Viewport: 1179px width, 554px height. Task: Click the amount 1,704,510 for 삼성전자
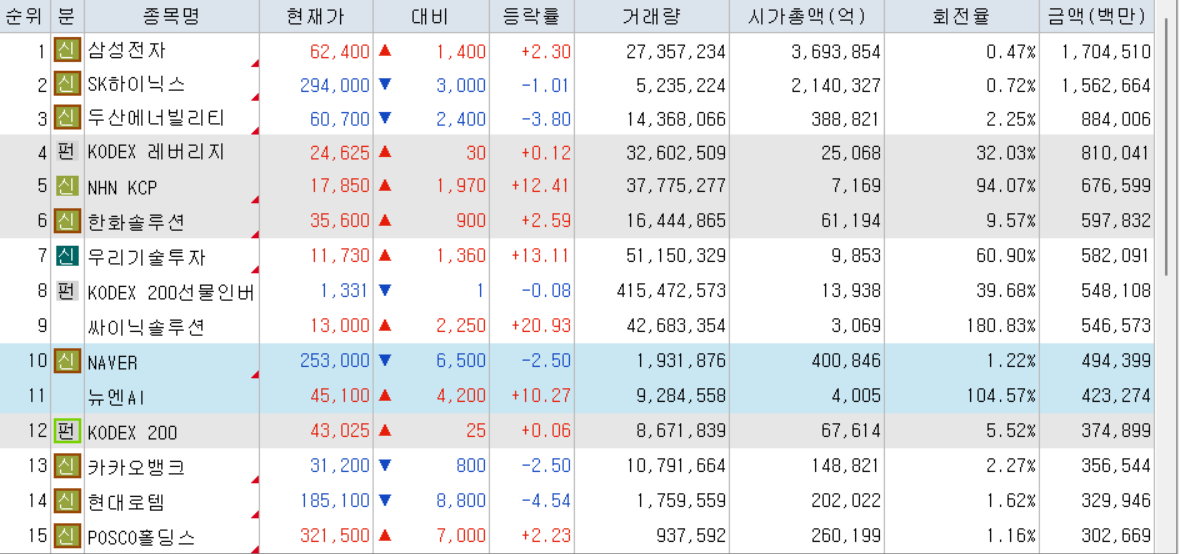click(1107, 52)
